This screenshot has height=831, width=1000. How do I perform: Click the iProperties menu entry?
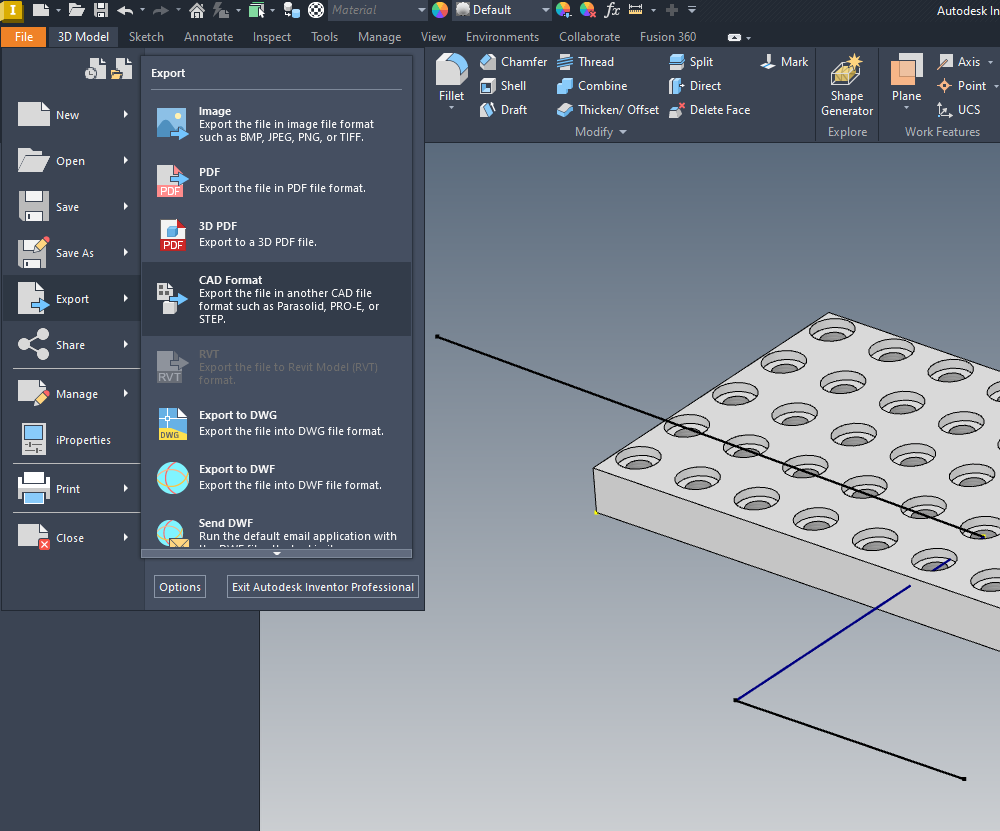coord(71,440)
